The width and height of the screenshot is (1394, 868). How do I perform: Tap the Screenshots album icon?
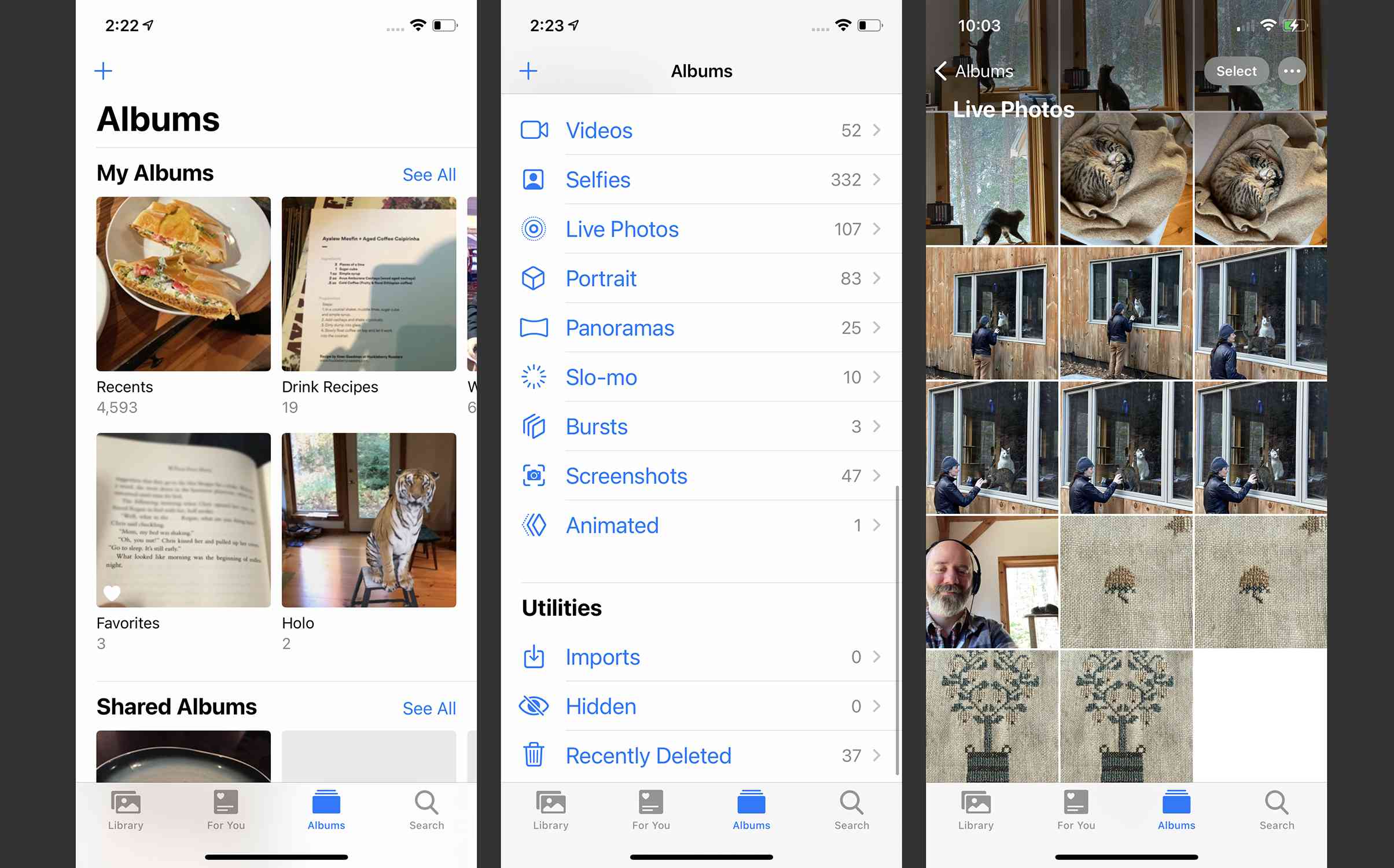coord(534,475)
